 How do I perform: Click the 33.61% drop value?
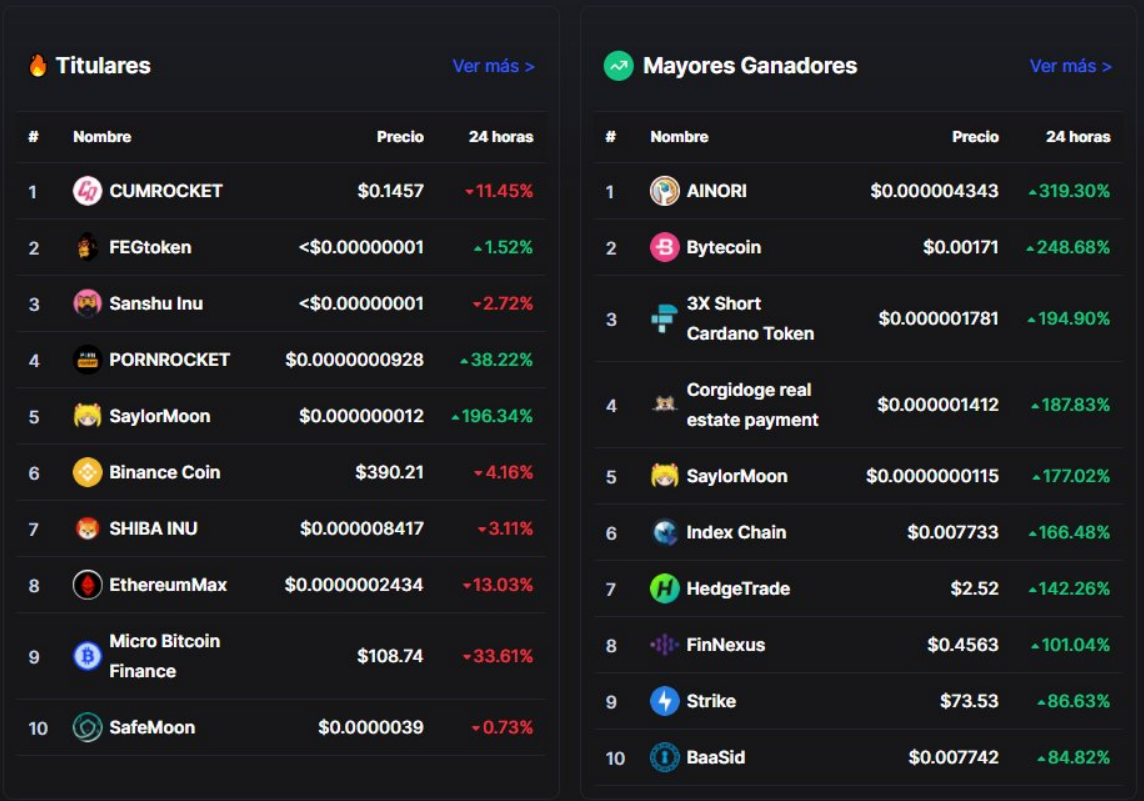pyautogui.click(x=498, y=656)
